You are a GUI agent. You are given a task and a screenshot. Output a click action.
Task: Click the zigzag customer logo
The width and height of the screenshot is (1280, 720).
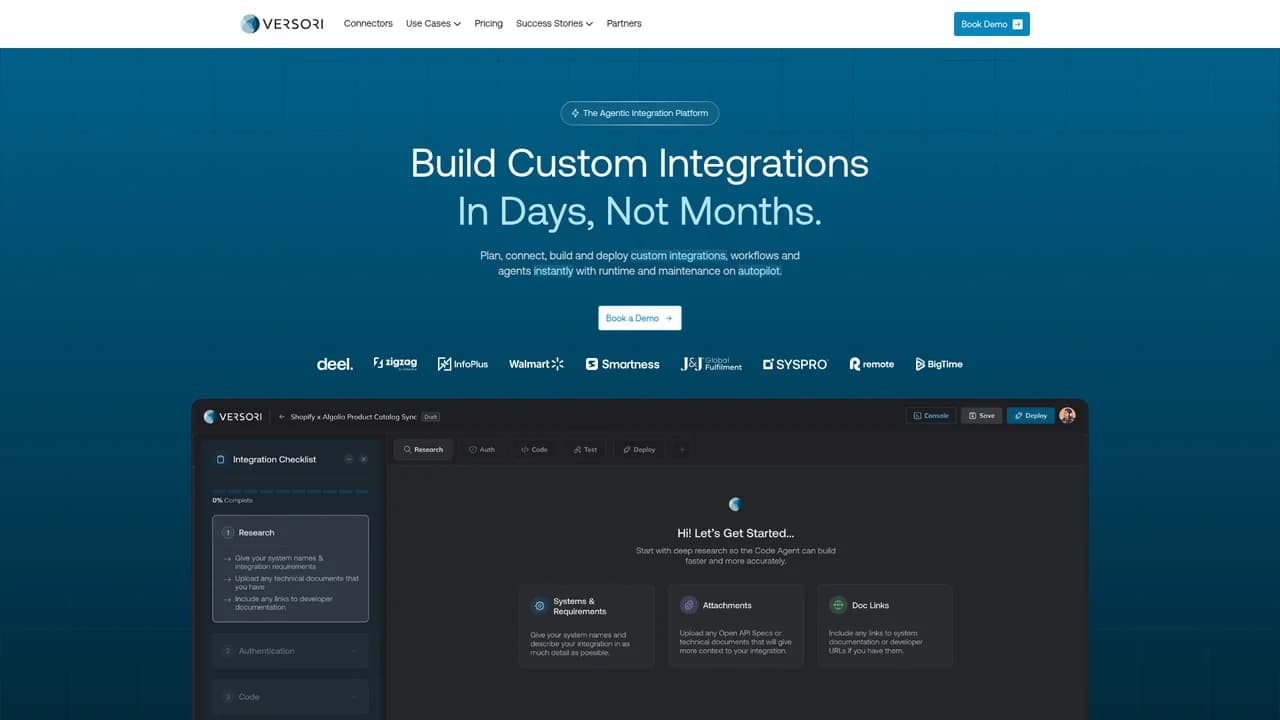(x=395, y=364)
